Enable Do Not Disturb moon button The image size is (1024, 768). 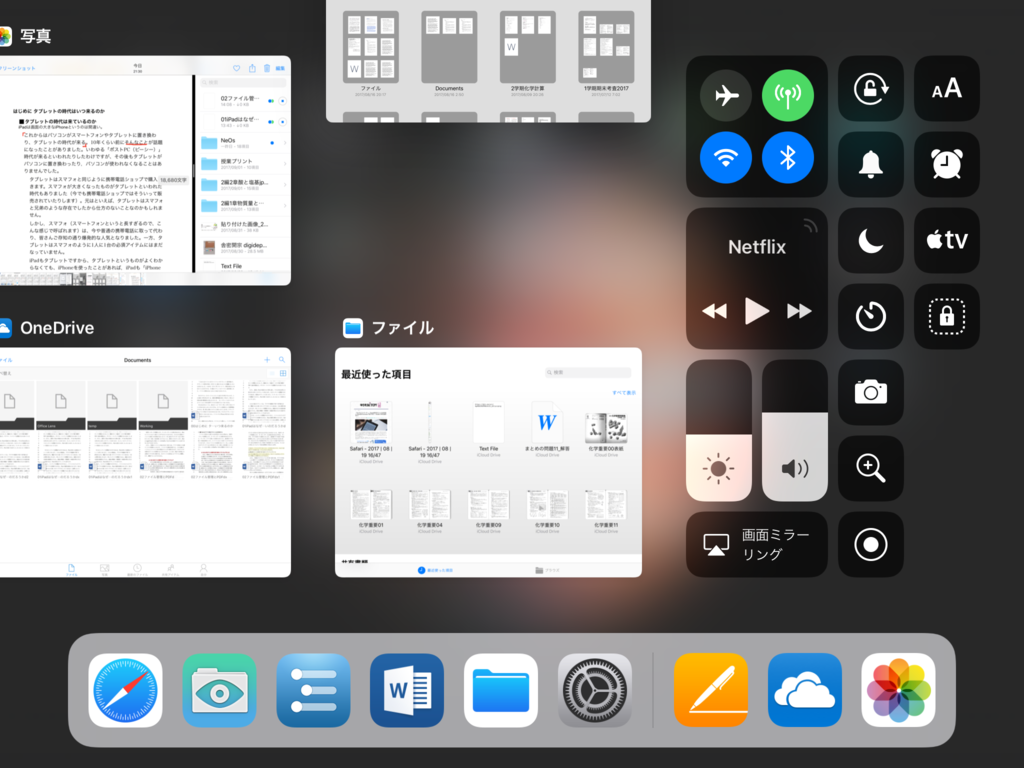[x=871, y=240]
